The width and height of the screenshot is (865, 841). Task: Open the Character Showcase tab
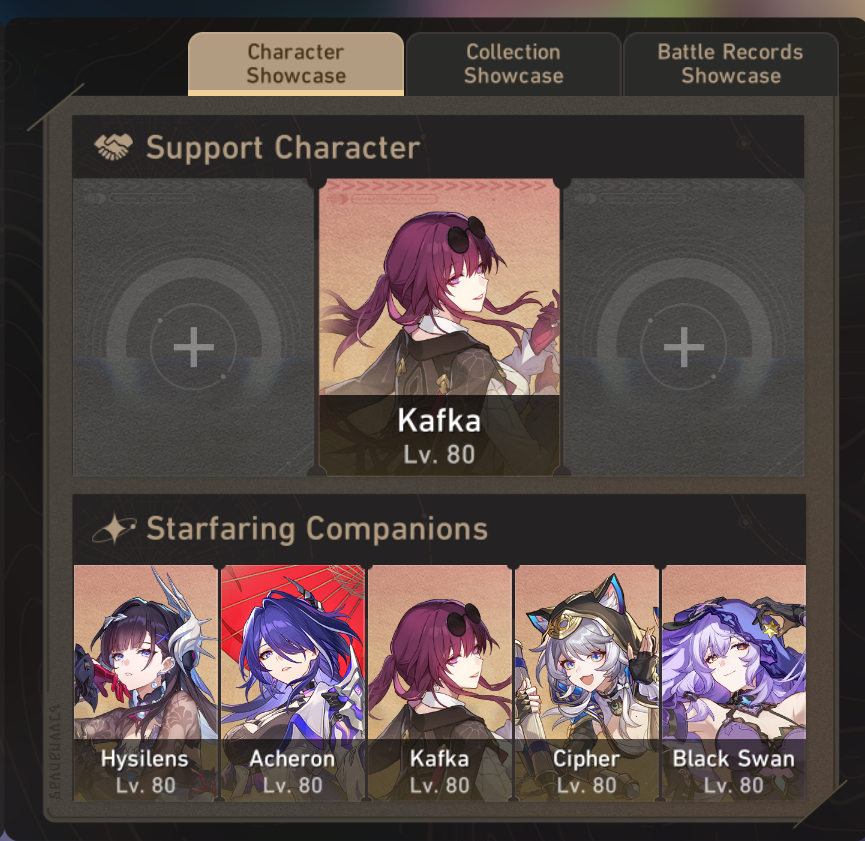[296, 63]
